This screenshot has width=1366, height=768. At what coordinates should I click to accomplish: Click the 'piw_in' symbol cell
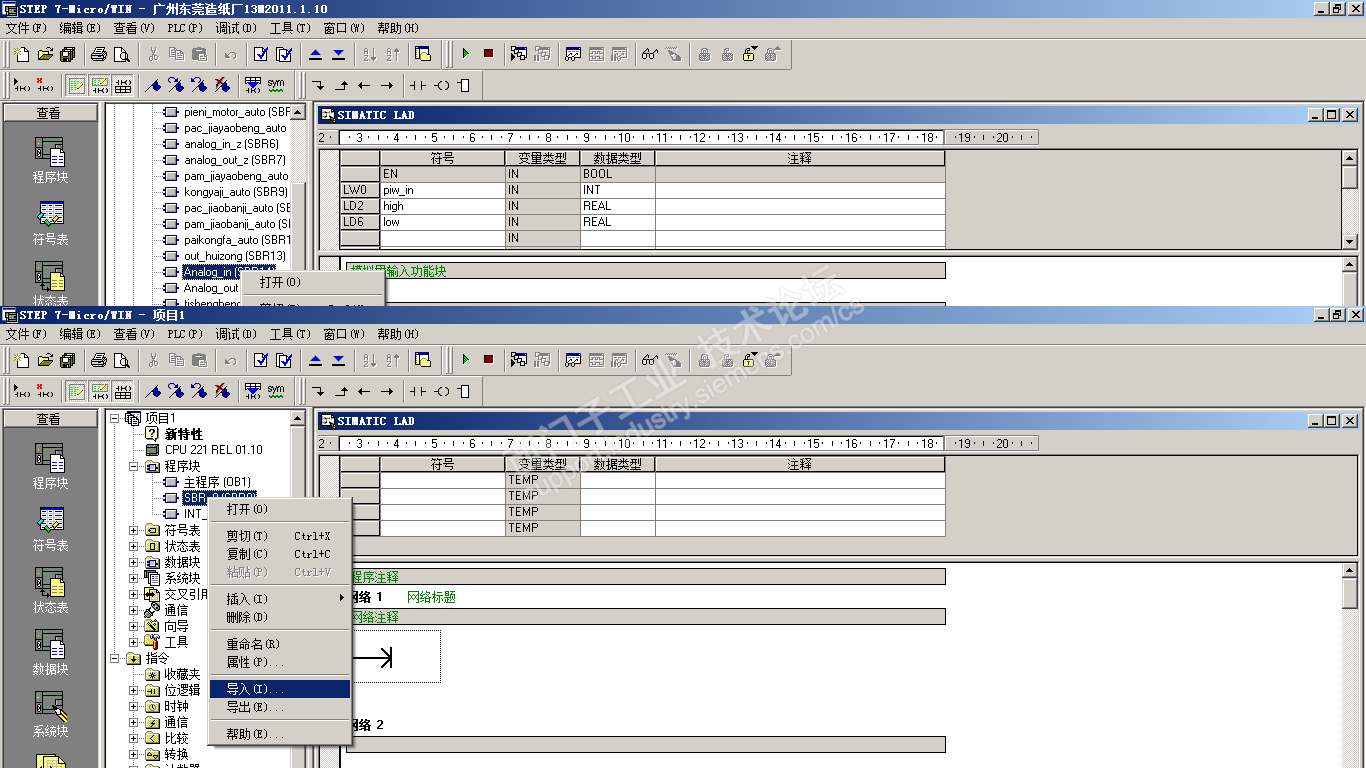pos(443,190)
